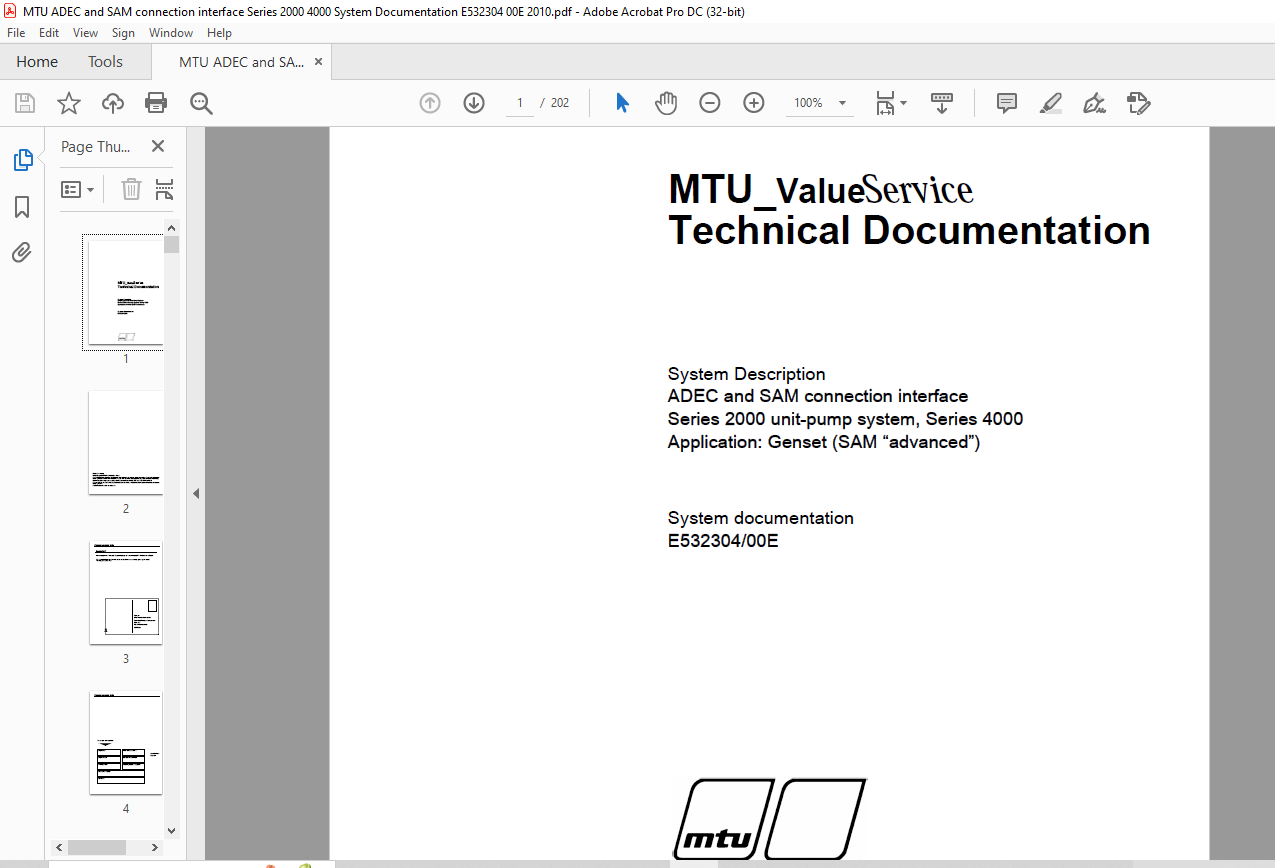Image resolution: width=1275 pixels, height=868 pixels.
Task: Open the find text magnifier tool
Action: [201, 103]
